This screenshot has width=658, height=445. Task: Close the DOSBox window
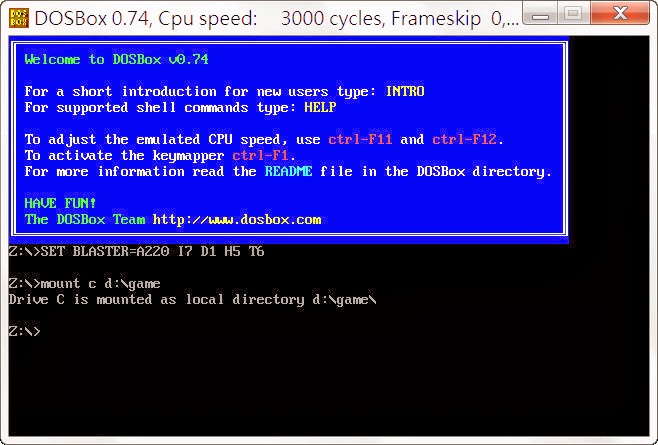click(620, 14)
